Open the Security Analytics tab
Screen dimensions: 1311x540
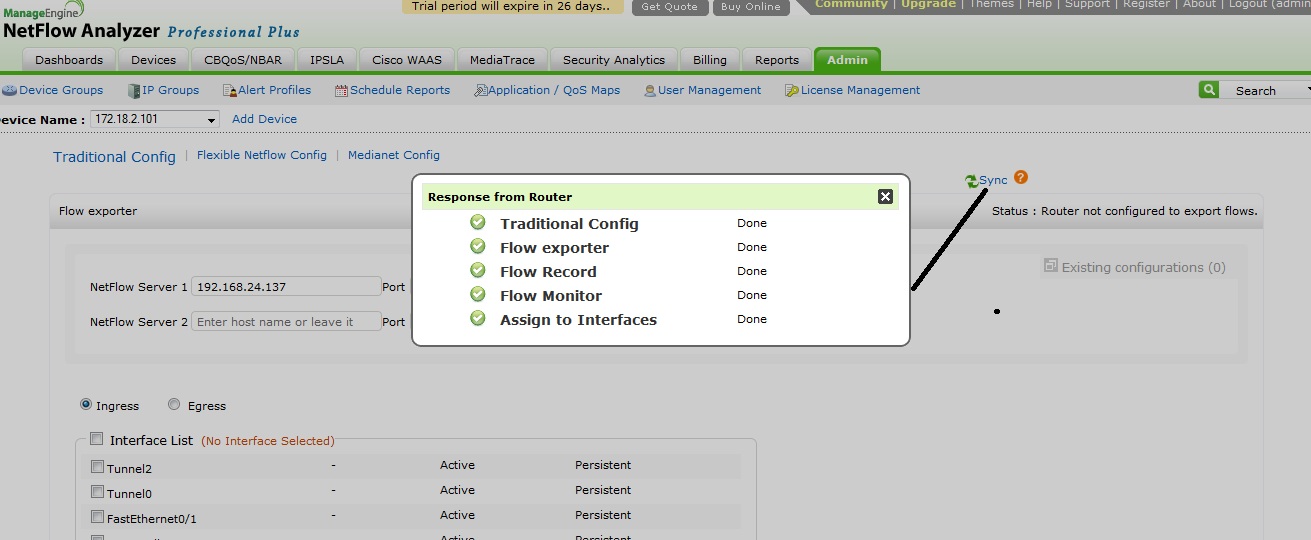(x=614, y=60)
